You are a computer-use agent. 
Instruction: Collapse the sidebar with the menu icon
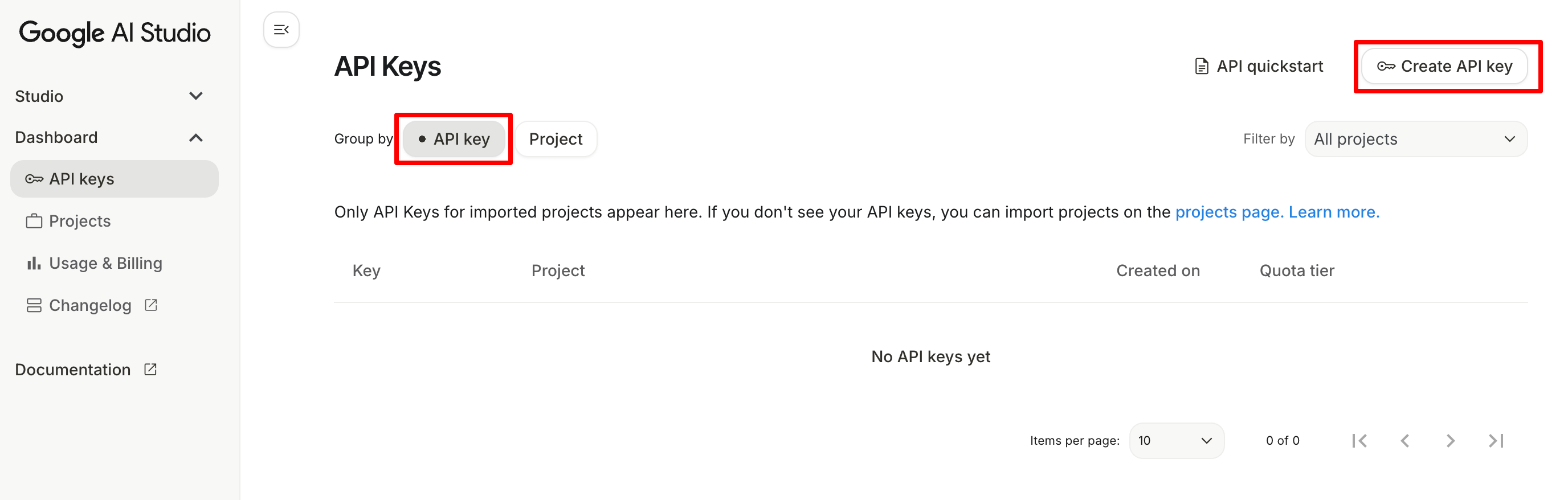tap(280, 30)
